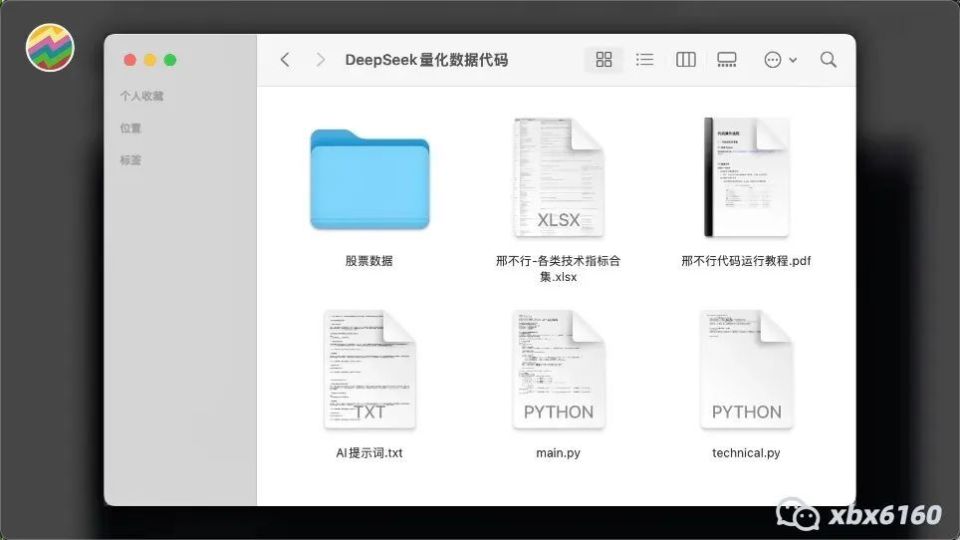Expand 个人收藏 sidebar section

[141, 96]
